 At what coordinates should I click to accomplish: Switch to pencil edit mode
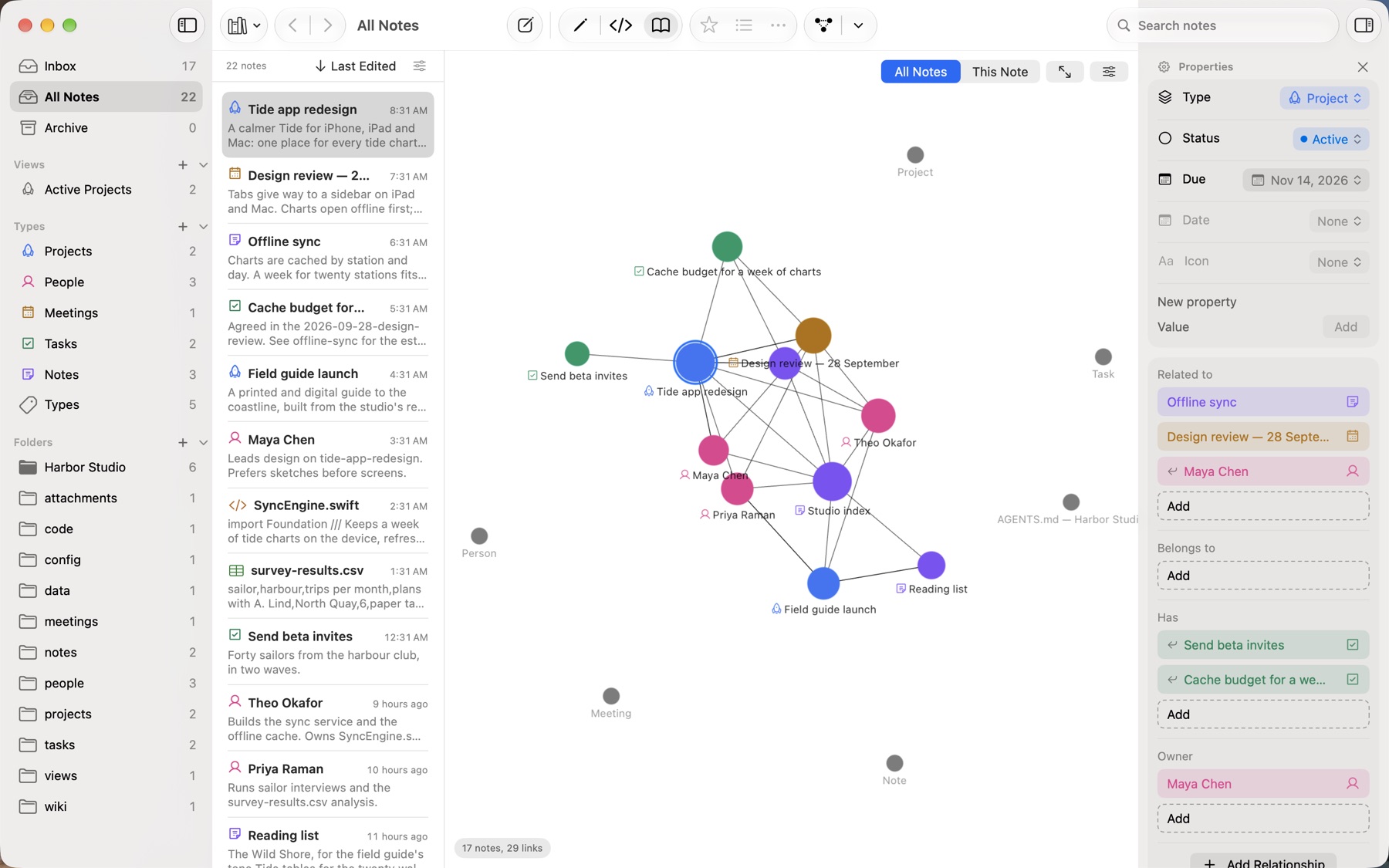(580, 25)
